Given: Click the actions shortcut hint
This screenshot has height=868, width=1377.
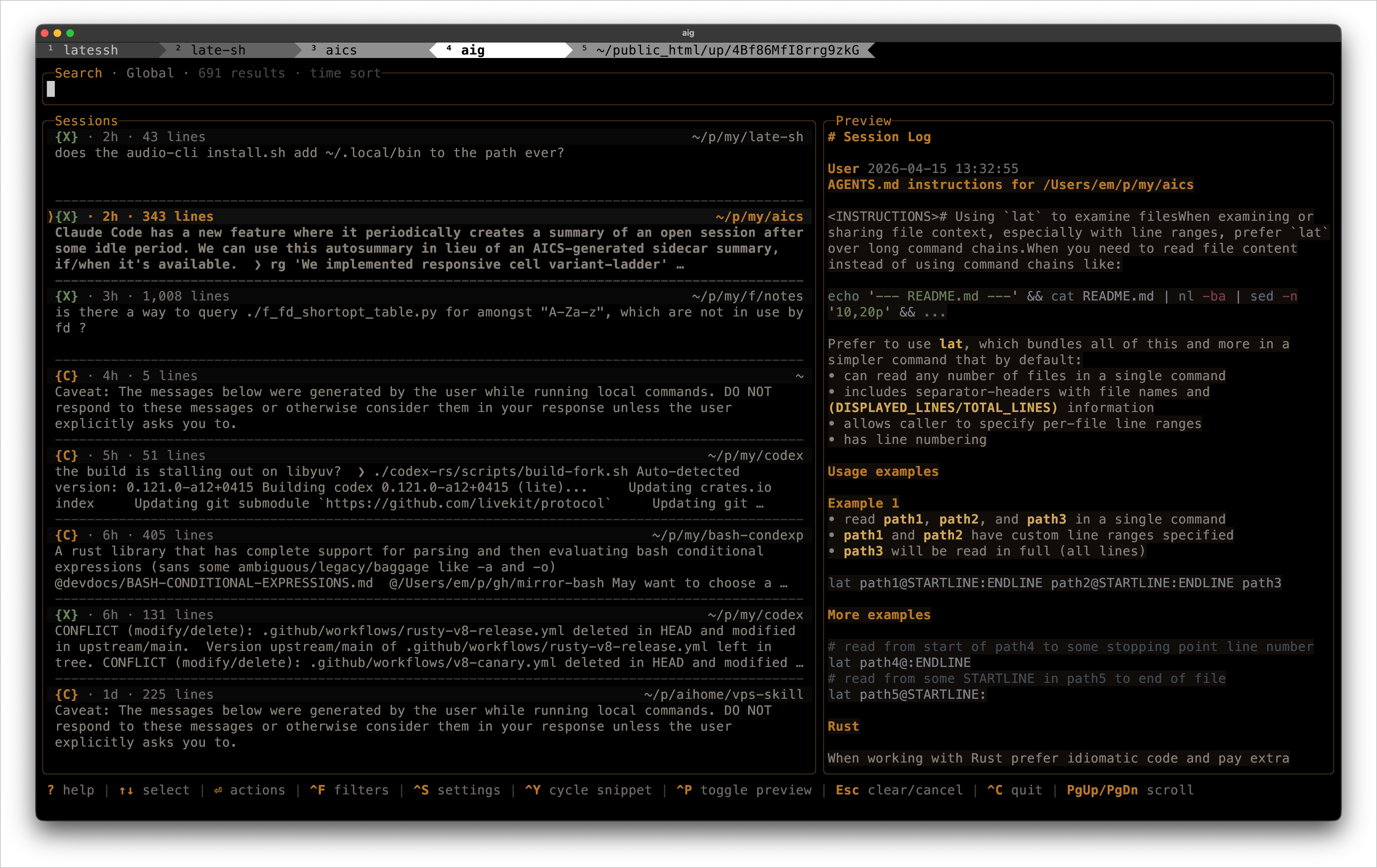Looking at the screenshot, I should (x=249, y=790).
